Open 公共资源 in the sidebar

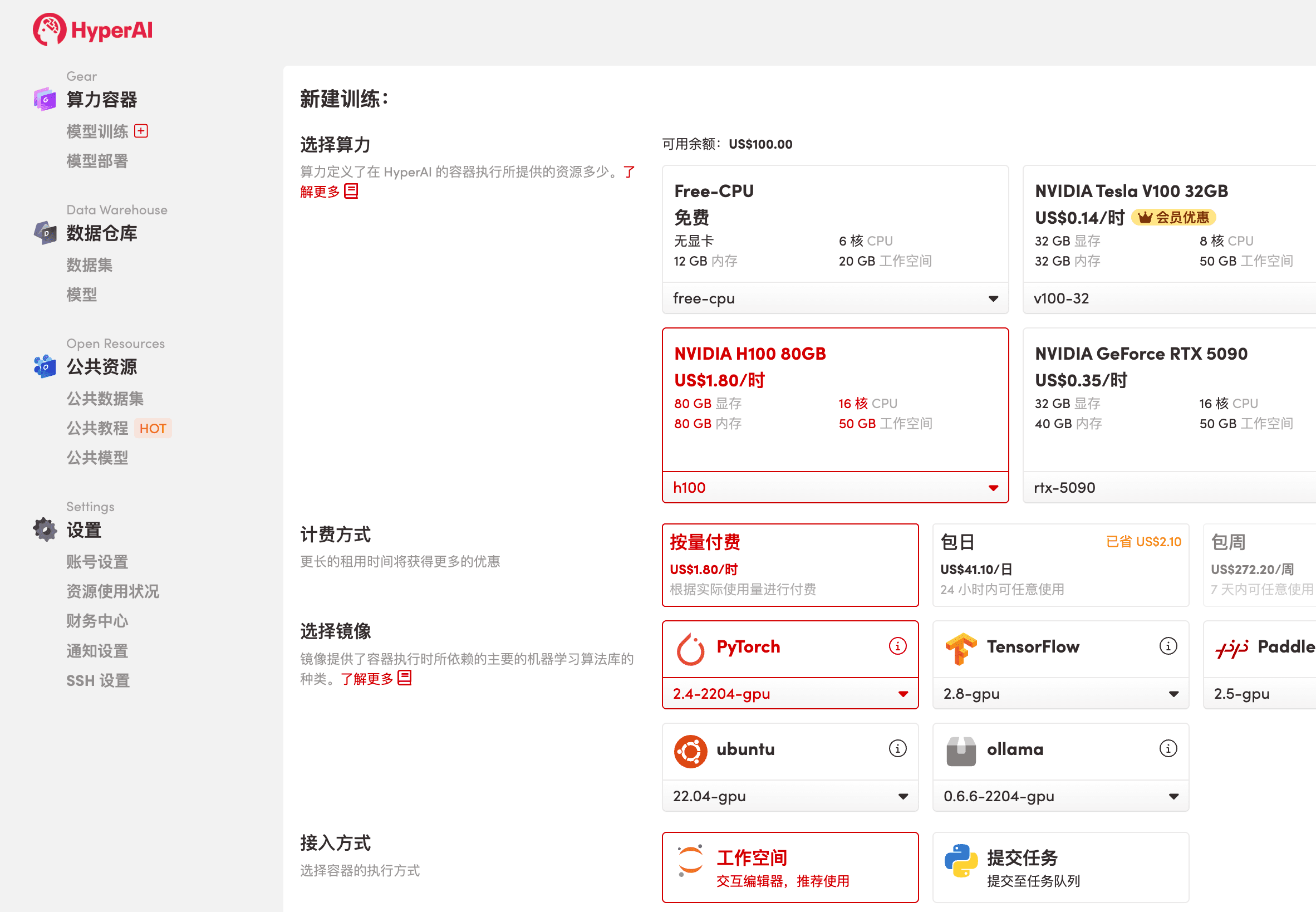click(101, 366)
